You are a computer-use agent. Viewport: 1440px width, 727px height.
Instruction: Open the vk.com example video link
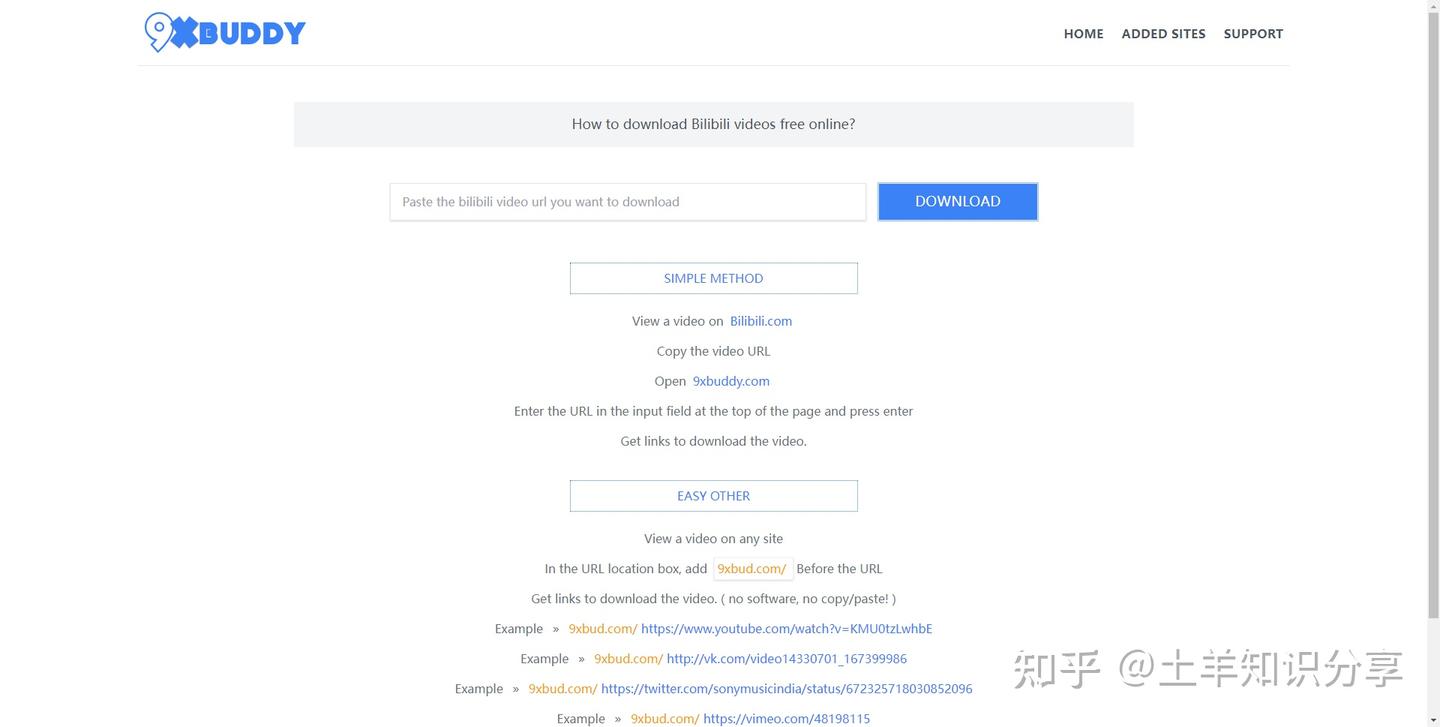tap(787, 659)
